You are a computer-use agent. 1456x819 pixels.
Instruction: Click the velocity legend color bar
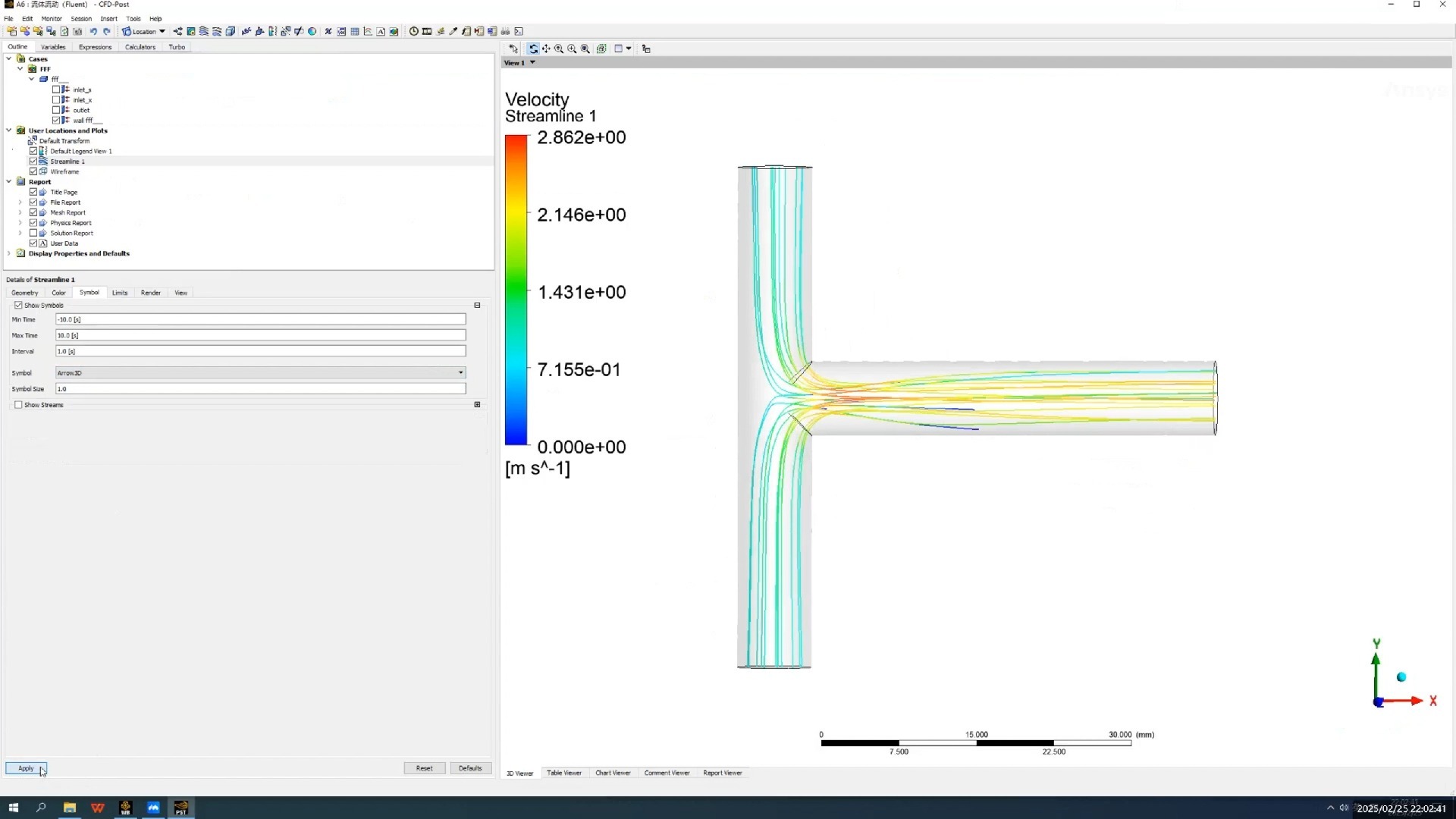pyautogui.click(x=516, y=290)
